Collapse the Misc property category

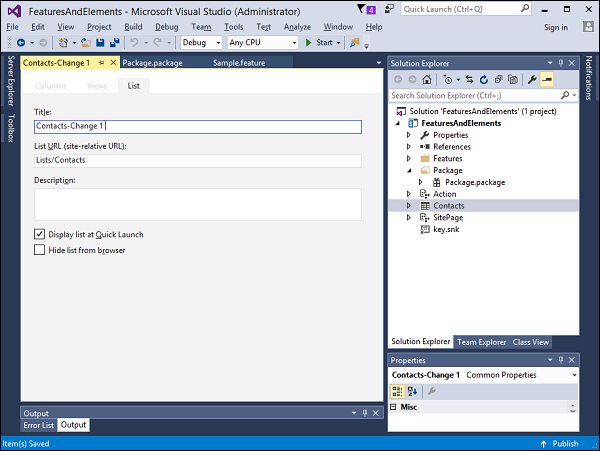[x=394, y=407]
